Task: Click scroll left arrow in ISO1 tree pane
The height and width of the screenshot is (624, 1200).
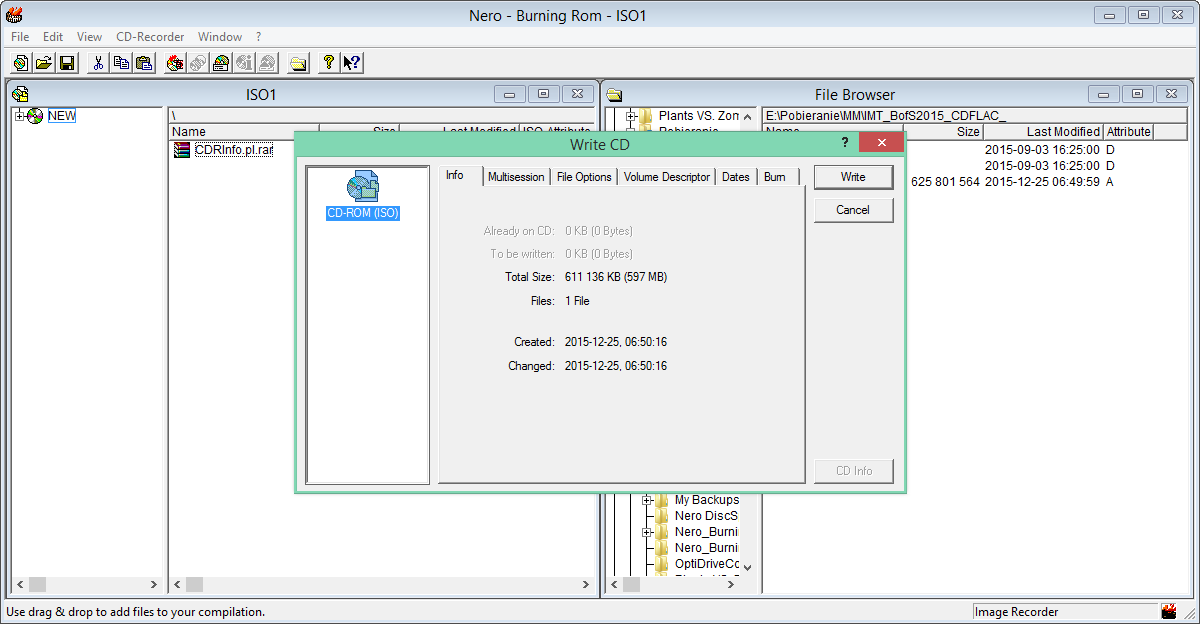Action: (20, 584)
